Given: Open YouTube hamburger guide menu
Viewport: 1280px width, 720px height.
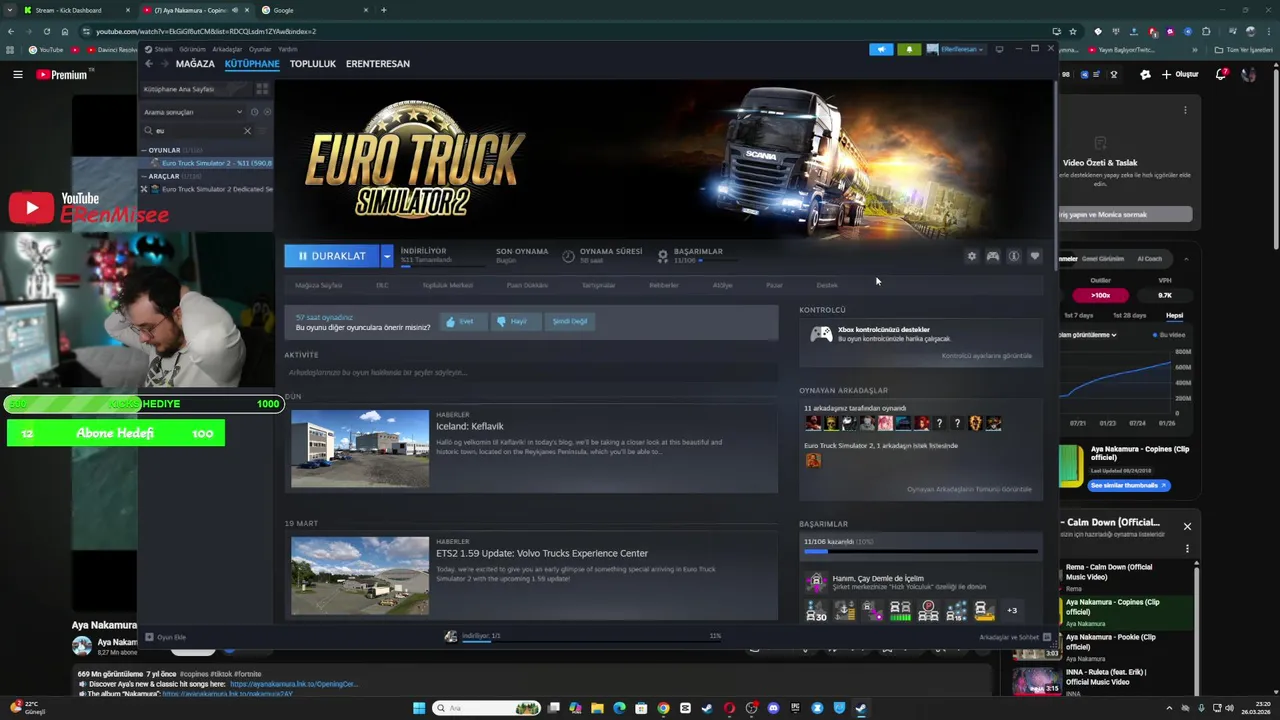Looking at the screenshot, I should pyautogui.click(x=18, y=74).
